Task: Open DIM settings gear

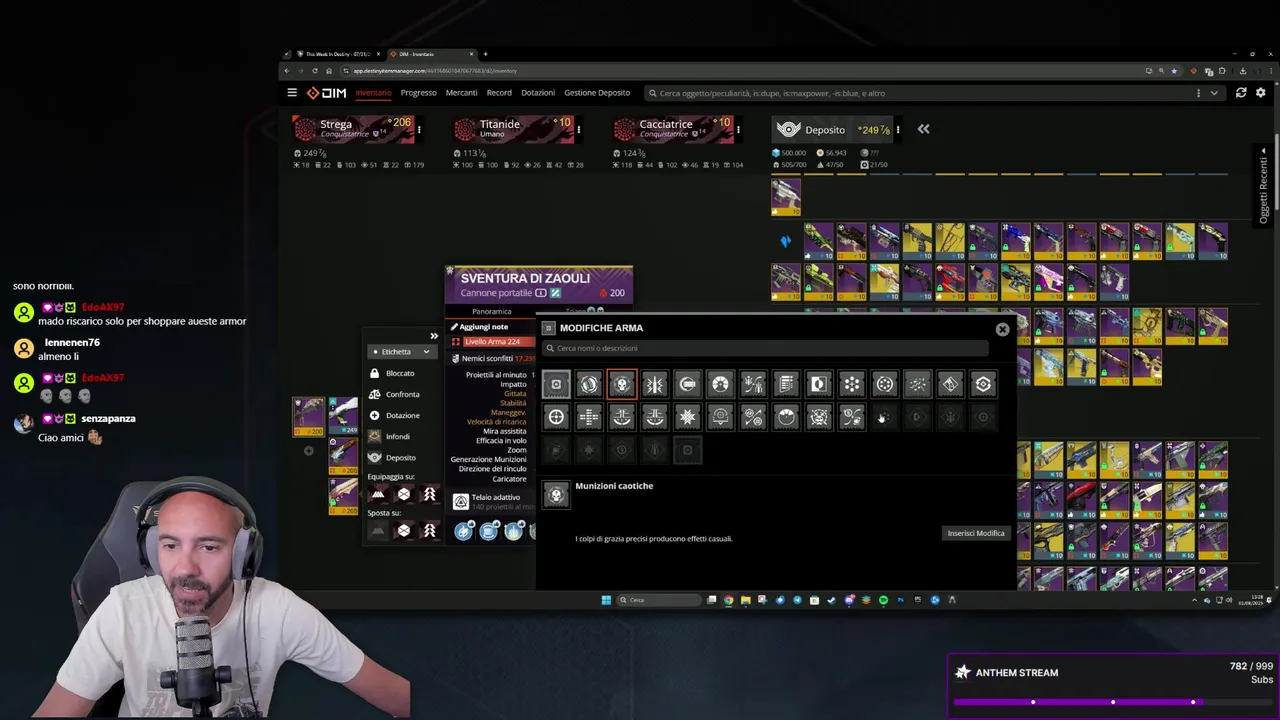Action: pos(1260,93)
